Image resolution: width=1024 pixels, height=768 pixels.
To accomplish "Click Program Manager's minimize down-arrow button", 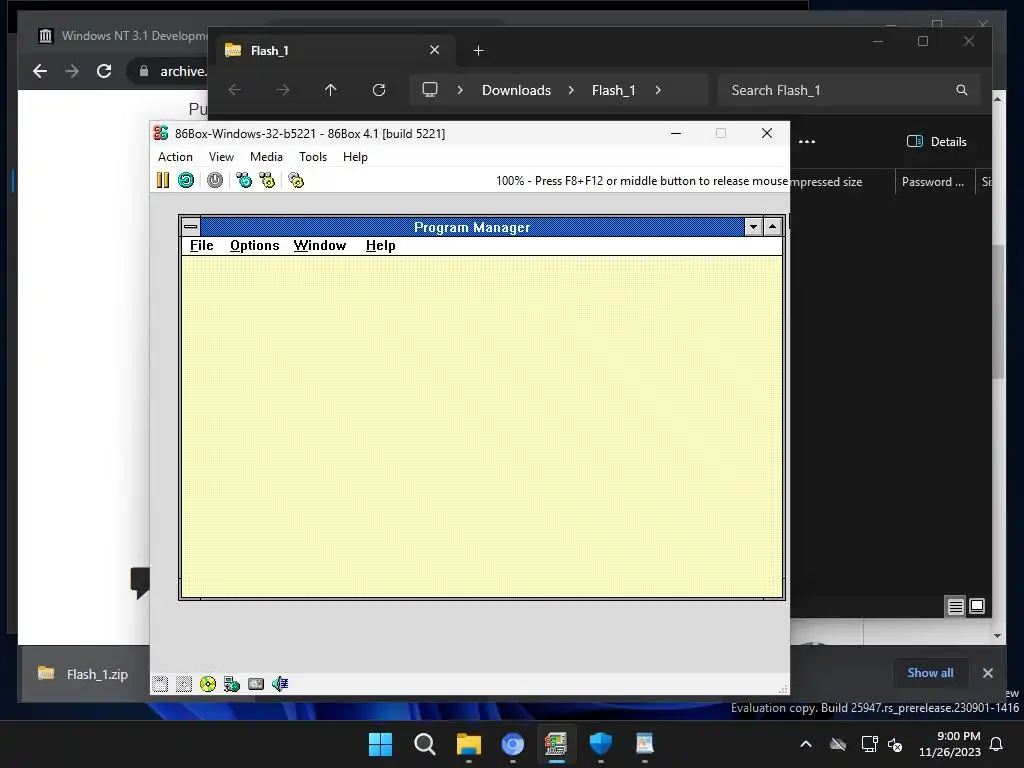I will coord(753,227).
